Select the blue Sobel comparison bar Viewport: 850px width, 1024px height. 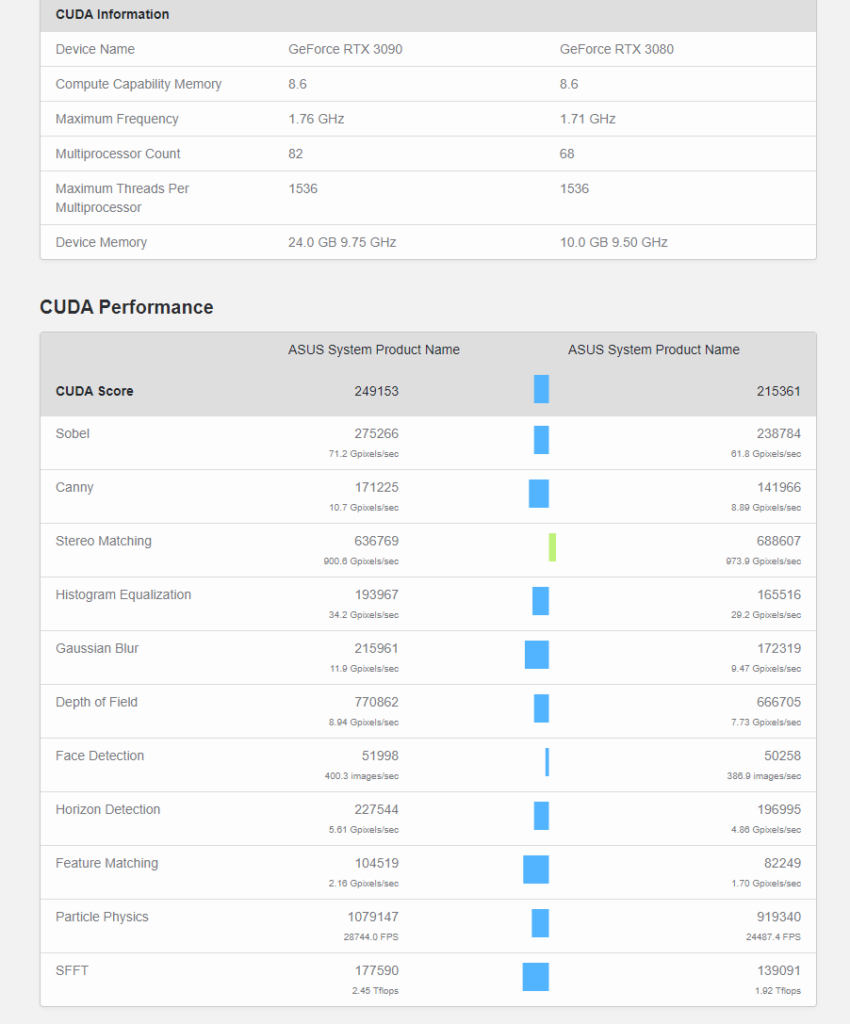pos(541,440)
